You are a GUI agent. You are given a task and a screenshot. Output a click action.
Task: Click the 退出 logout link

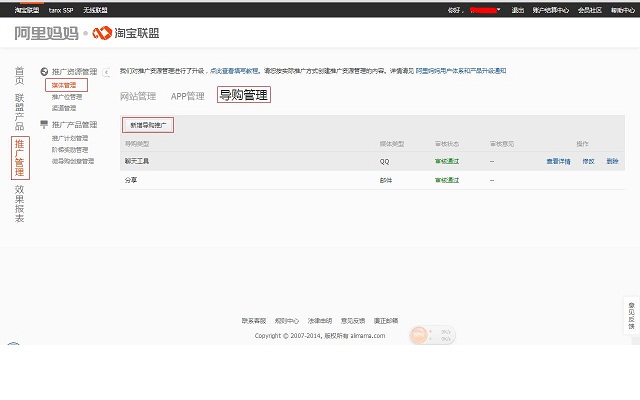[x=518, y=10]
